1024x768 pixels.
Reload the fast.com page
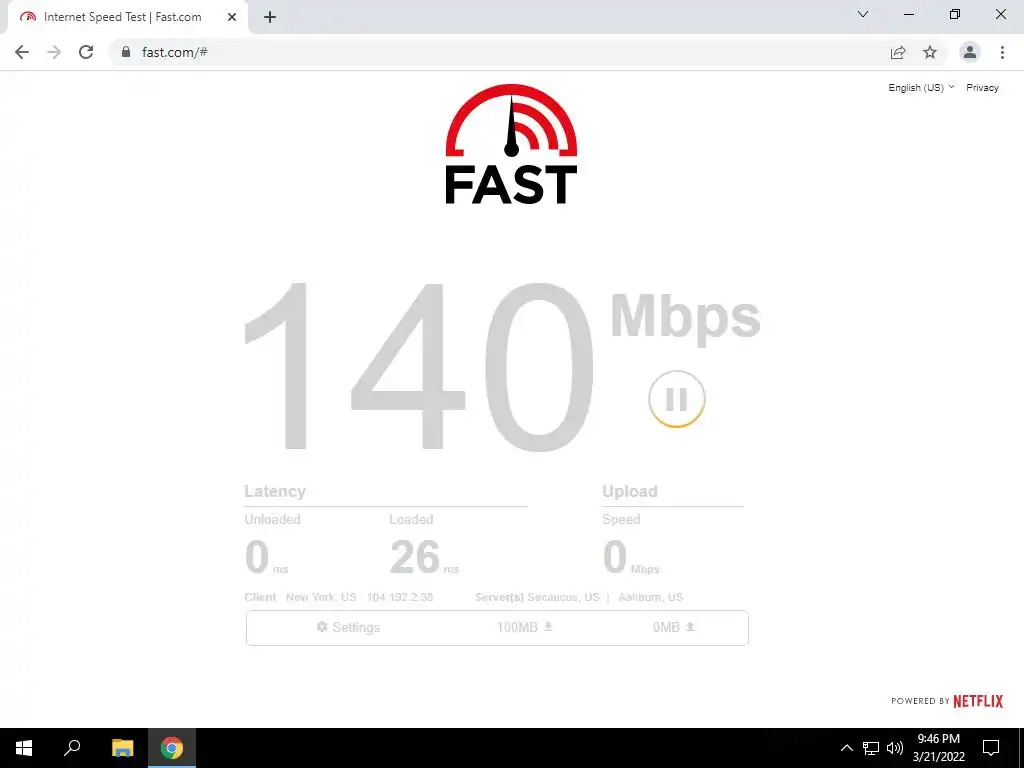pos(86,52)
